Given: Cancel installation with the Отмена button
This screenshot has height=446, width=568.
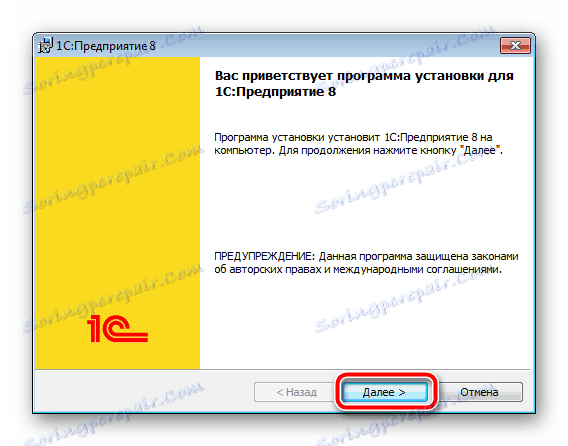Looking at the screenshot, I should [479, 392].
